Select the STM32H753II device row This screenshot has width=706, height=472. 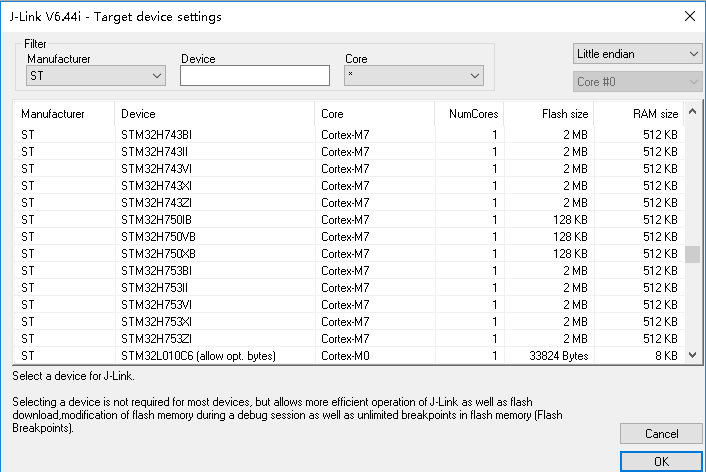point(349,288)
